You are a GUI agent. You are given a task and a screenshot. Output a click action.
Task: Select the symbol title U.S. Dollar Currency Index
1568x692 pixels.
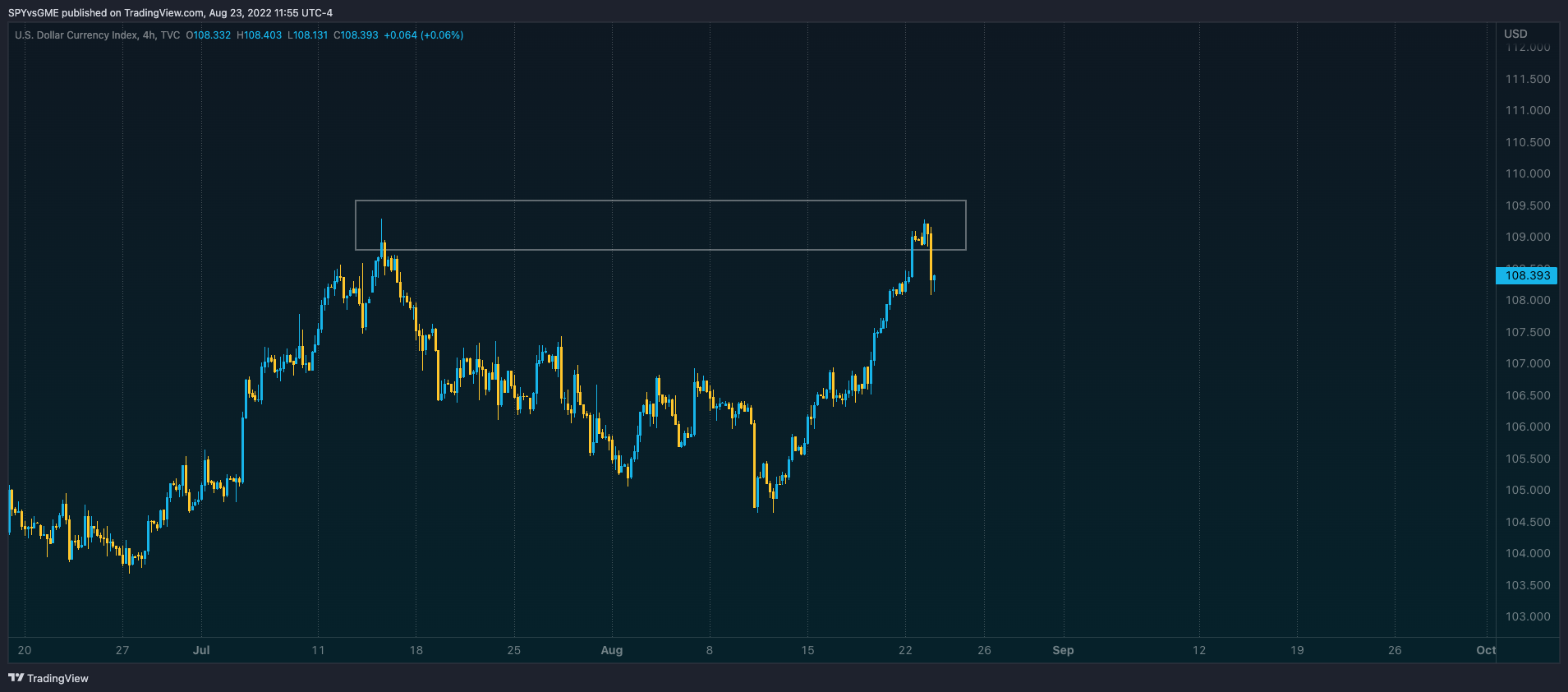(x=76, y=35)
